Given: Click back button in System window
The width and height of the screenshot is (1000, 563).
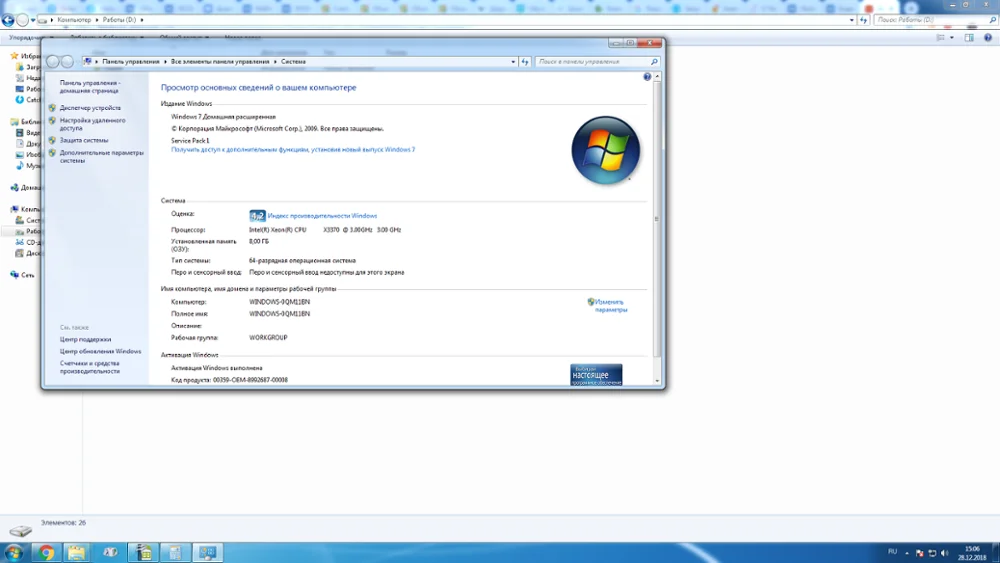Looking at the screenshot, I should [x=53, y=62].
